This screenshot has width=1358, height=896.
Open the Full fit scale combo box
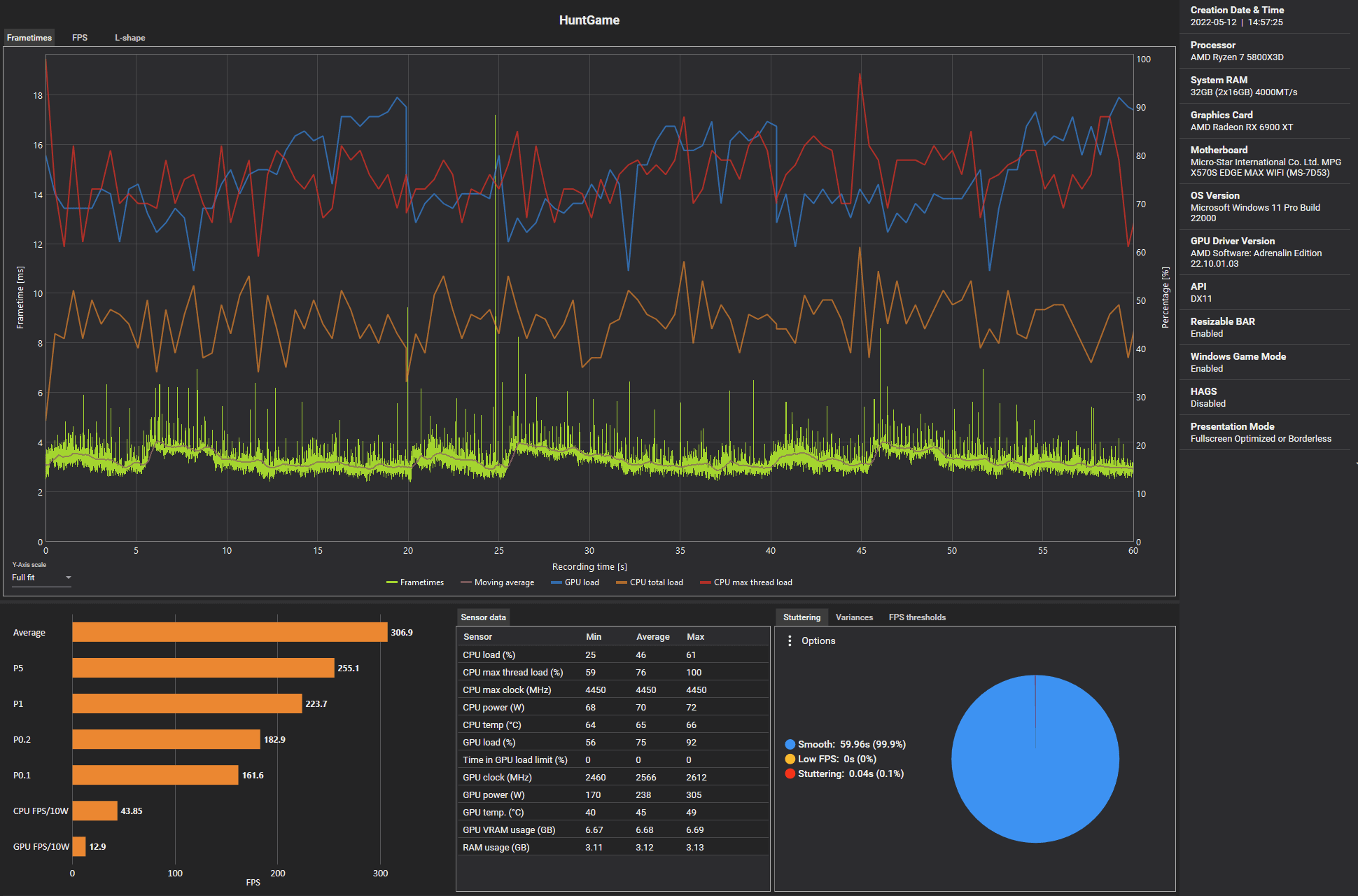point(35,577)
